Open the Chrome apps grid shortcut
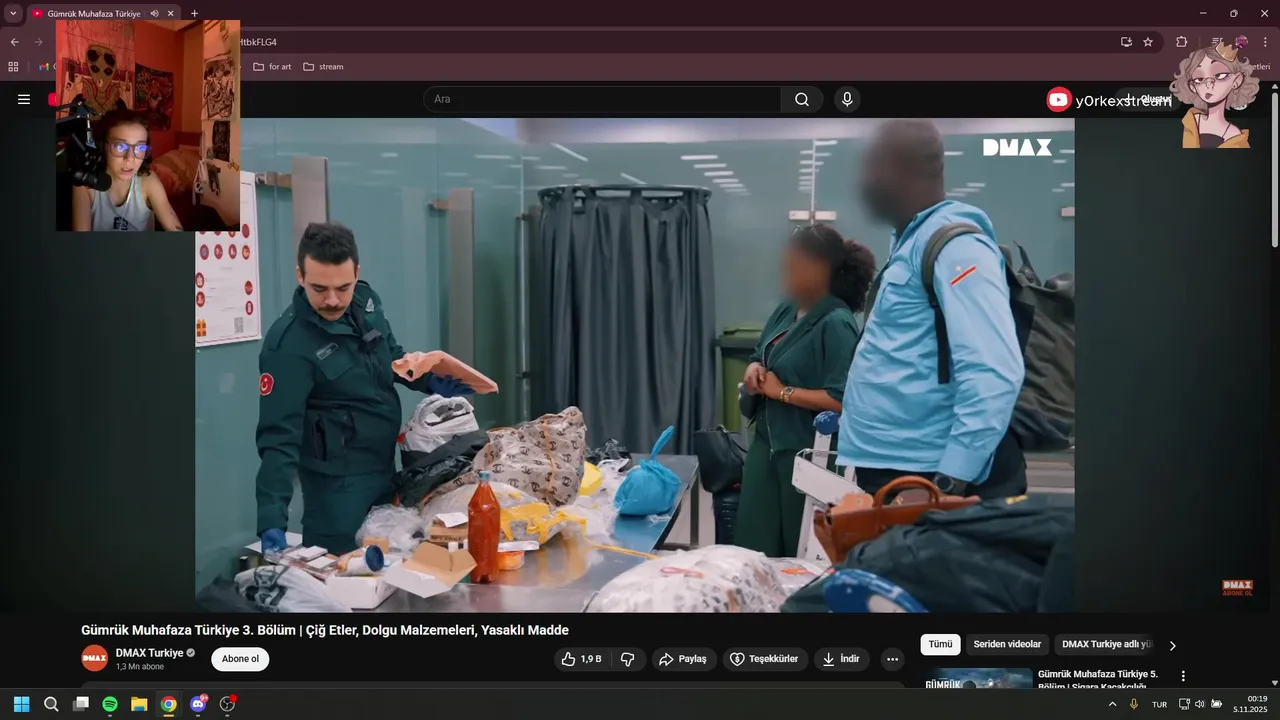Viewport: 1280px width, 720px height. (13, 67)
